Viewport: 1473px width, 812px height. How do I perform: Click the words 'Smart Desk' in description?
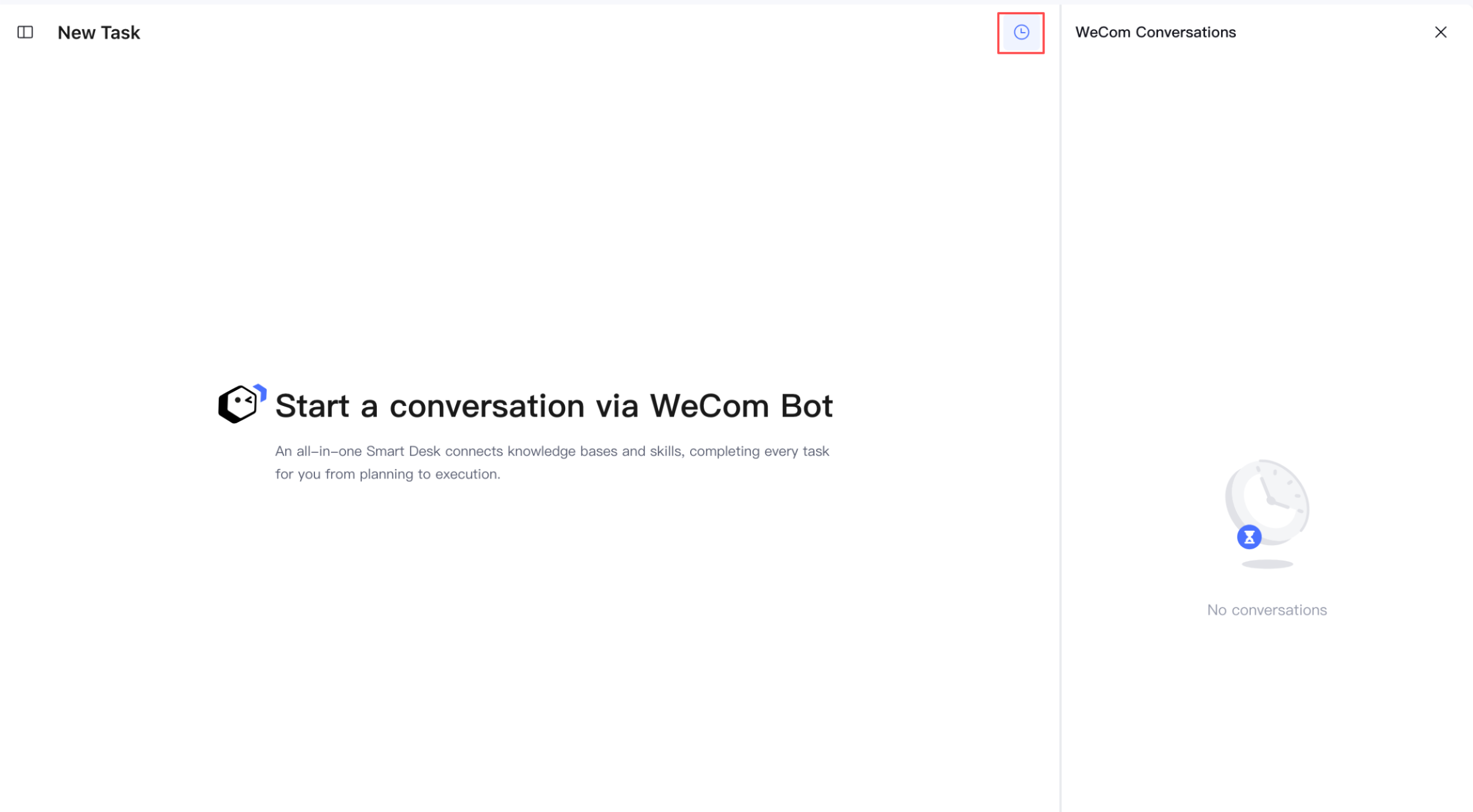[403, 451]
